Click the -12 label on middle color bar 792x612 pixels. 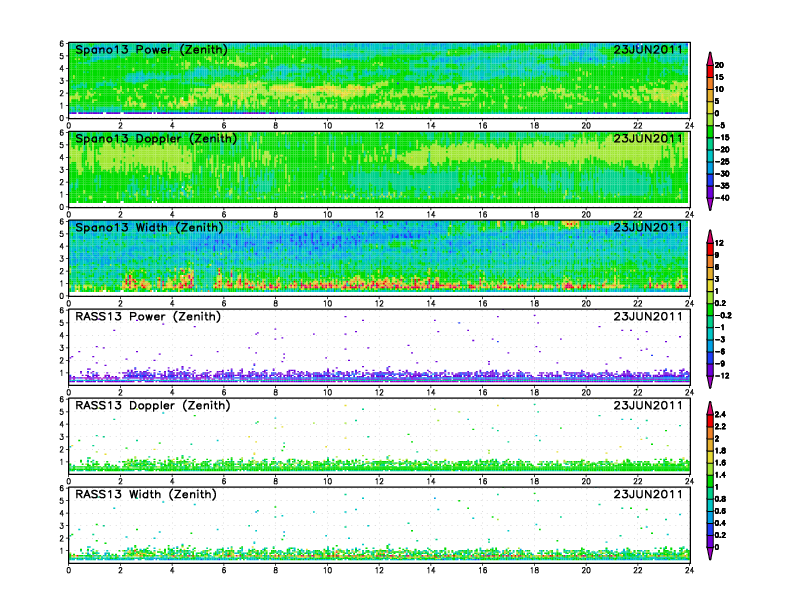722,376
